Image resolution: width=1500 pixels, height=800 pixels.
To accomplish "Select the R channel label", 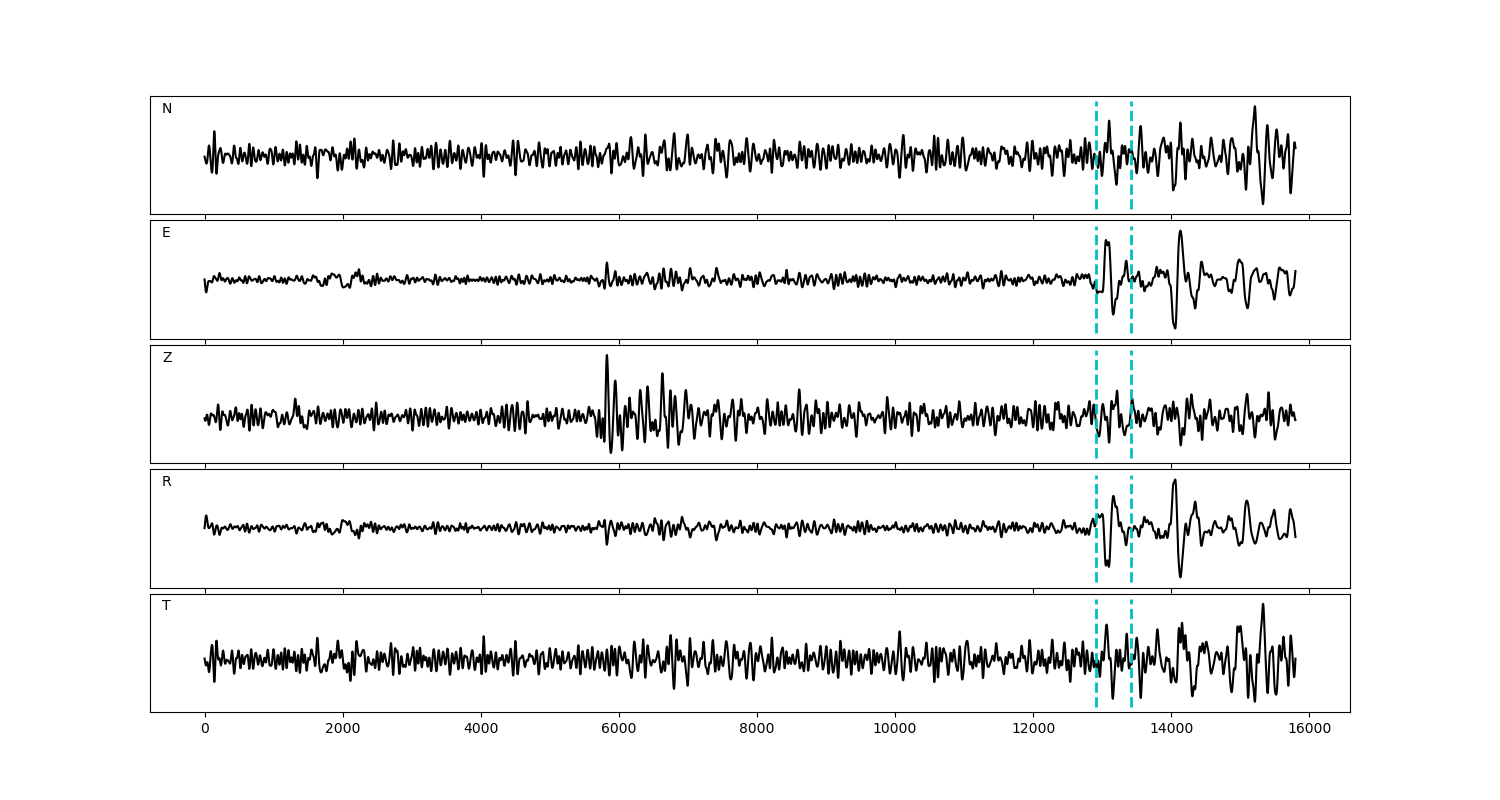I will [x=167, y=482].
